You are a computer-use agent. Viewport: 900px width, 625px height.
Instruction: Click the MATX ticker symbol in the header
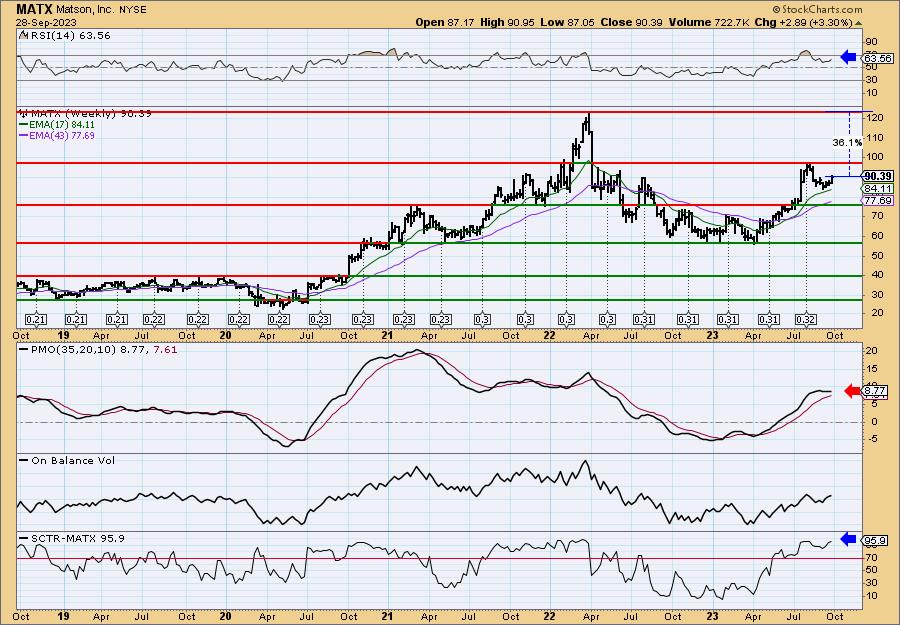[34, 9]
